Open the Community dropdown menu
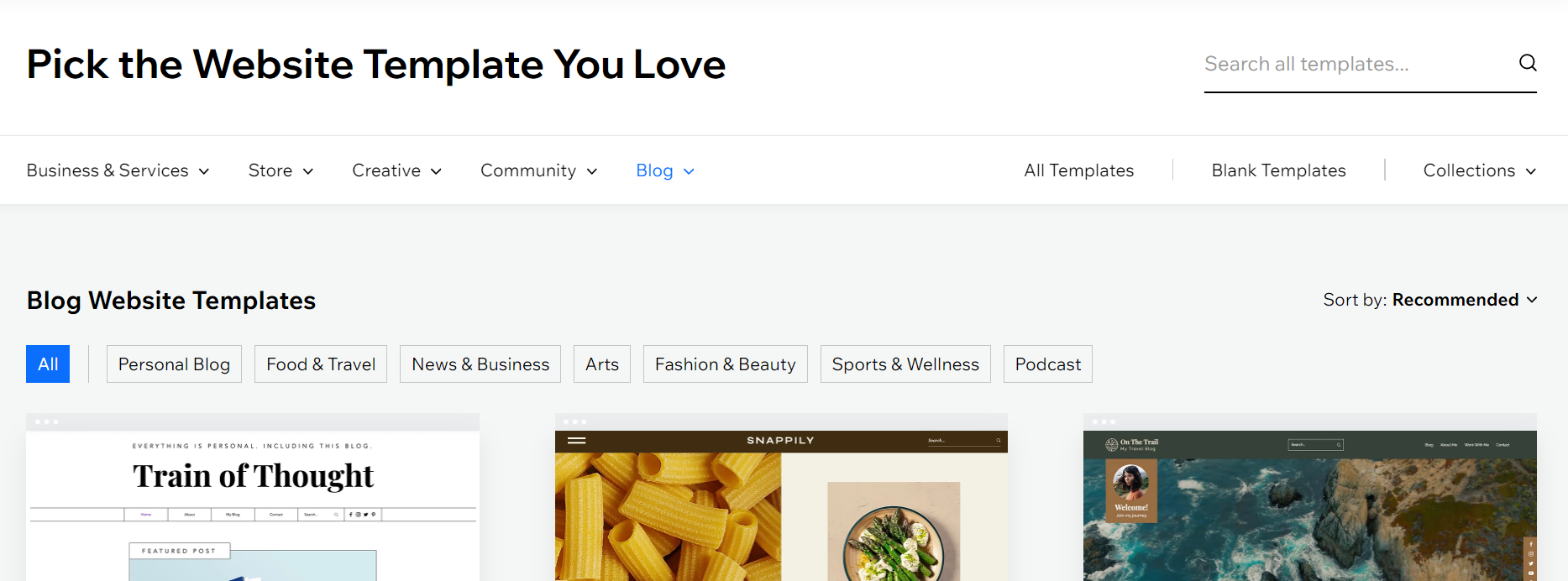Viewport: 1568px width, 581px height. [x=538, y=170]
